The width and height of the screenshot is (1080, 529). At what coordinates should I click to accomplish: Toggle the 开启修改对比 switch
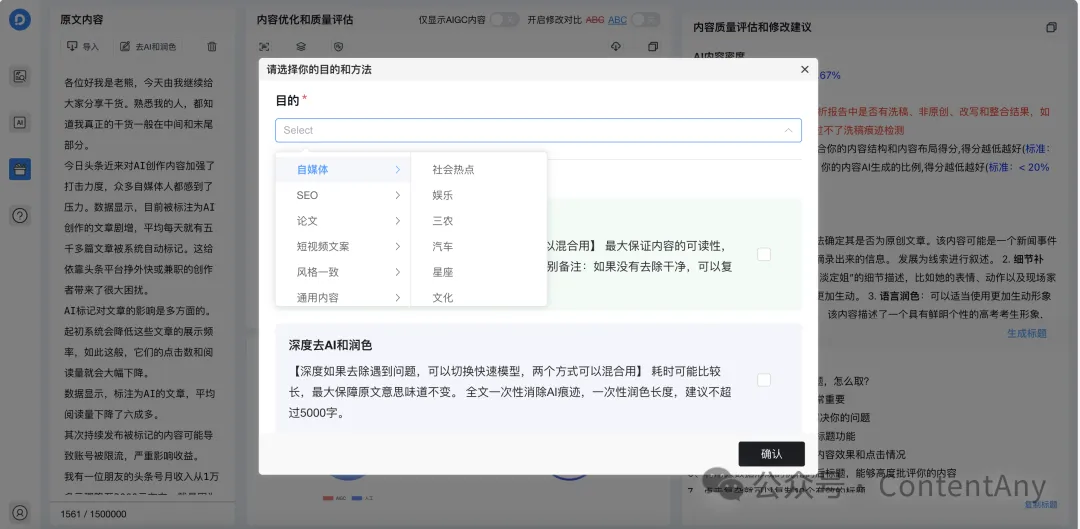coord(645,19)
